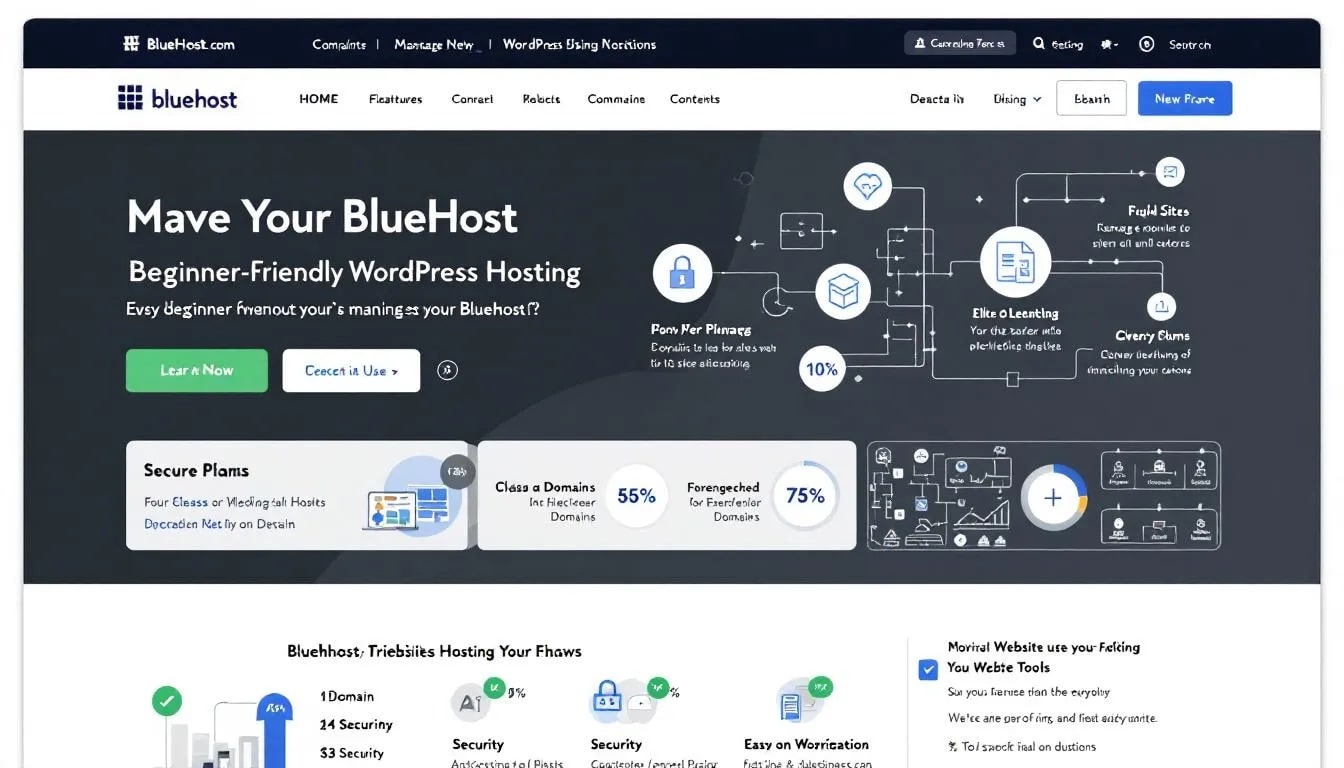Click the Docraden Net ily on Desaln link

tap(219, 524)
